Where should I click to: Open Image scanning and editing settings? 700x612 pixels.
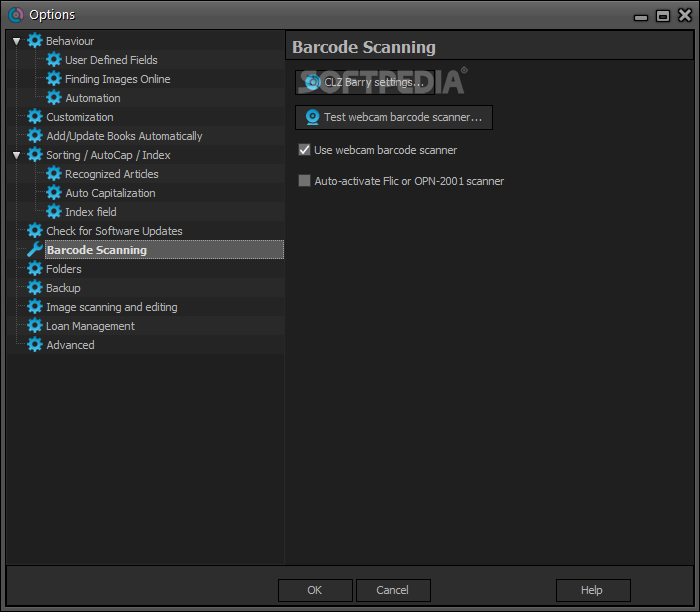click(x=112, y=307)
